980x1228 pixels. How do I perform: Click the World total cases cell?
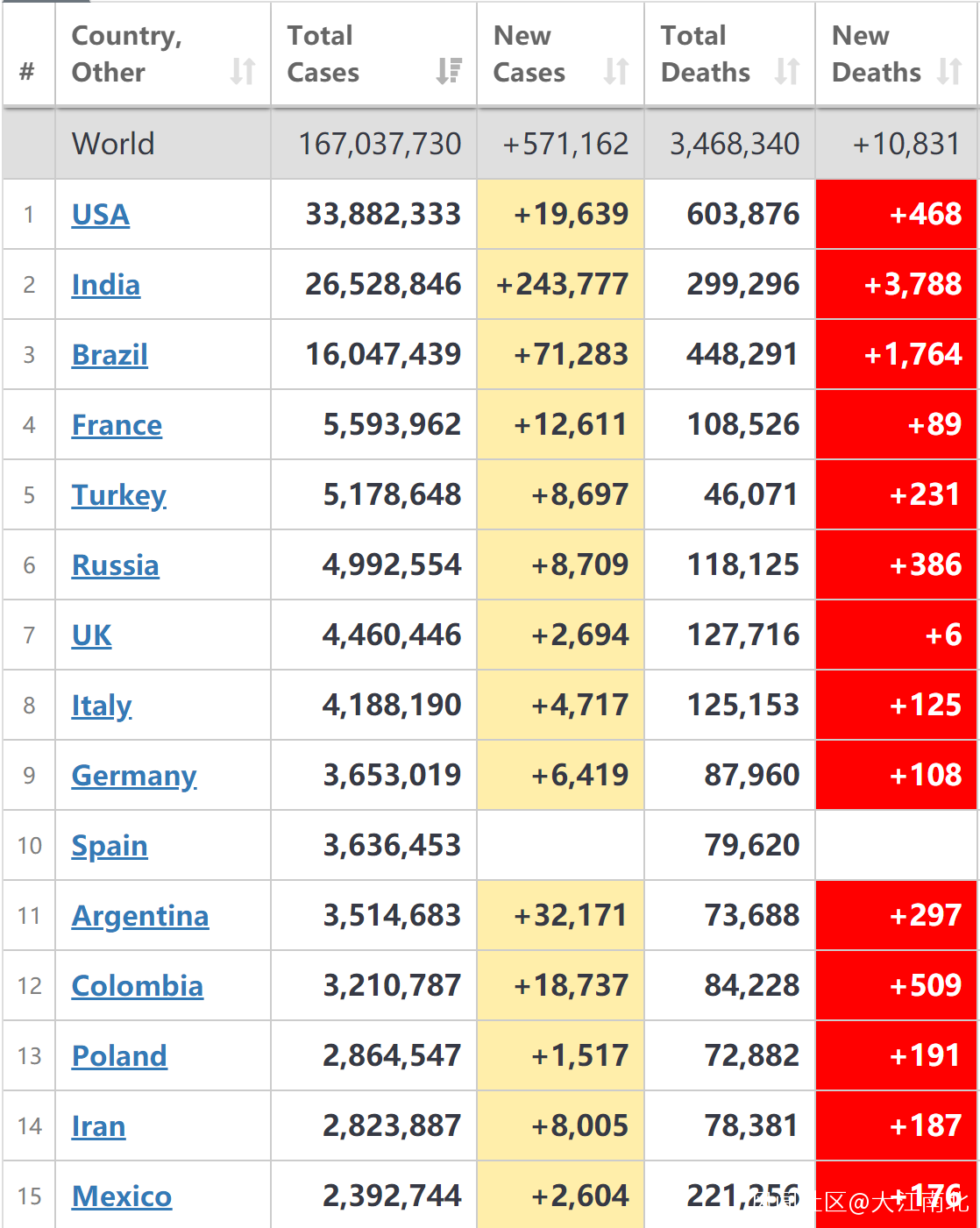pos(380,144)
